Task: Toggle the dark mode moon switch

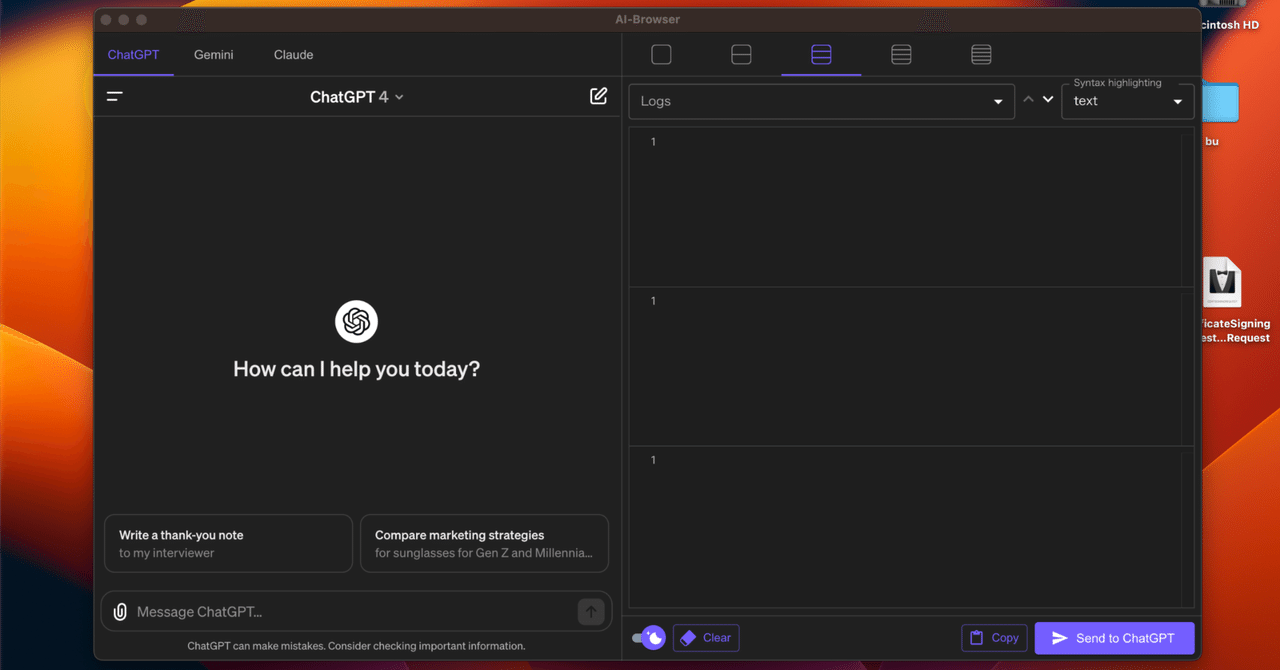Action: pyautogui.click(x=649, y=638)
